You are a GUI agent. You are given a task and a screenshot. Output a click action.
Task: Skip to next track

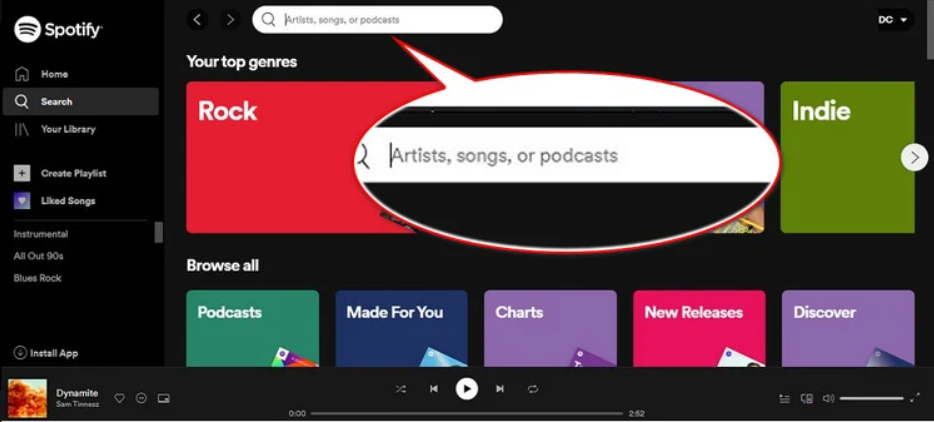tap(500, 389)
